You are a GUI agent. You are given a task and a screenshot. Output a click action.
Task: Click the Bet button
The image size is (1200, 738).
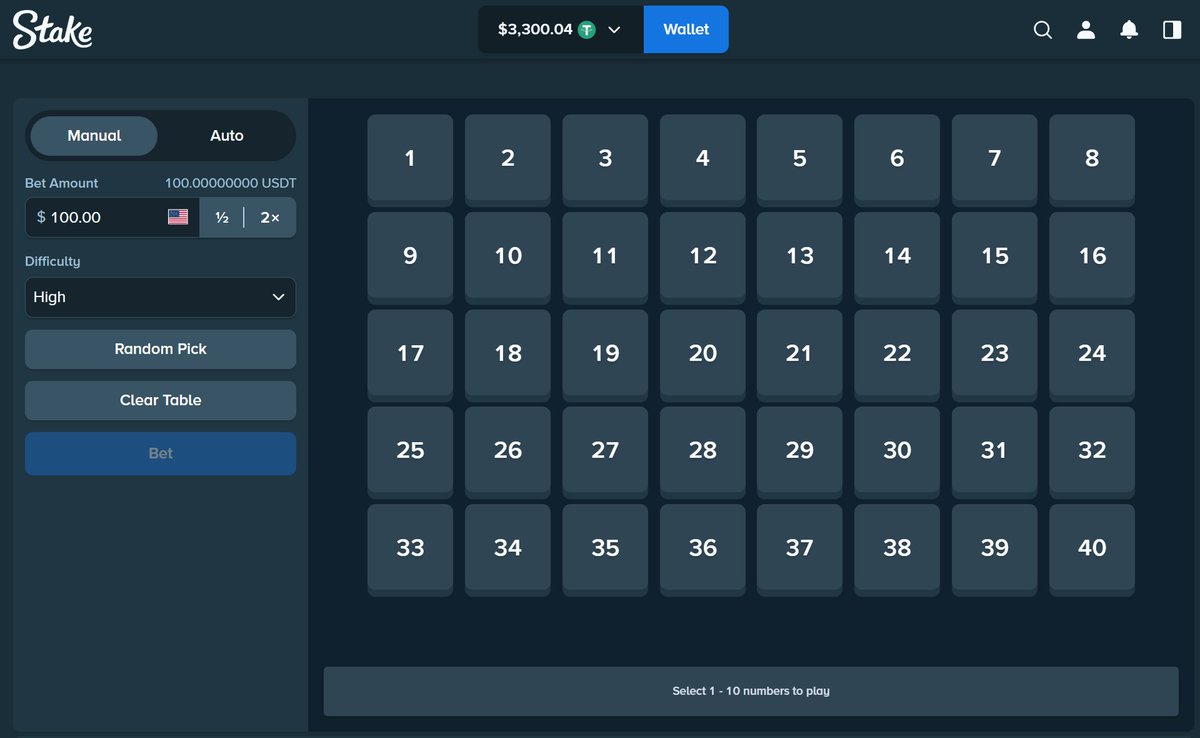tap(160, 453)
